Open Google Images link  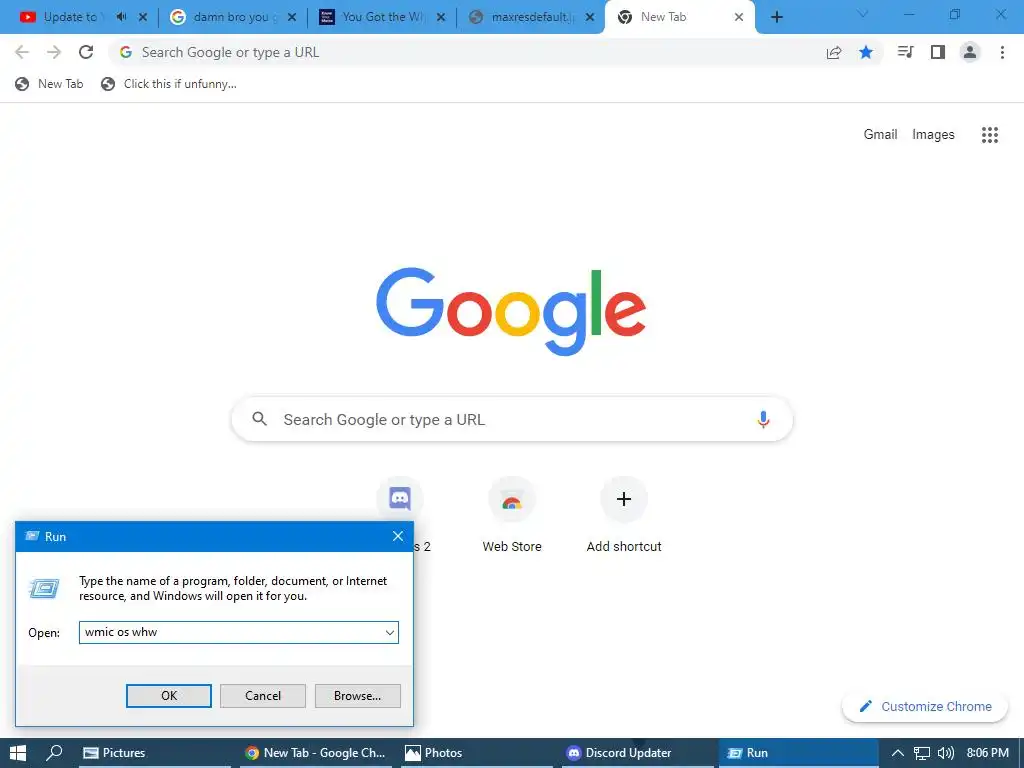(x=933, y=135)
